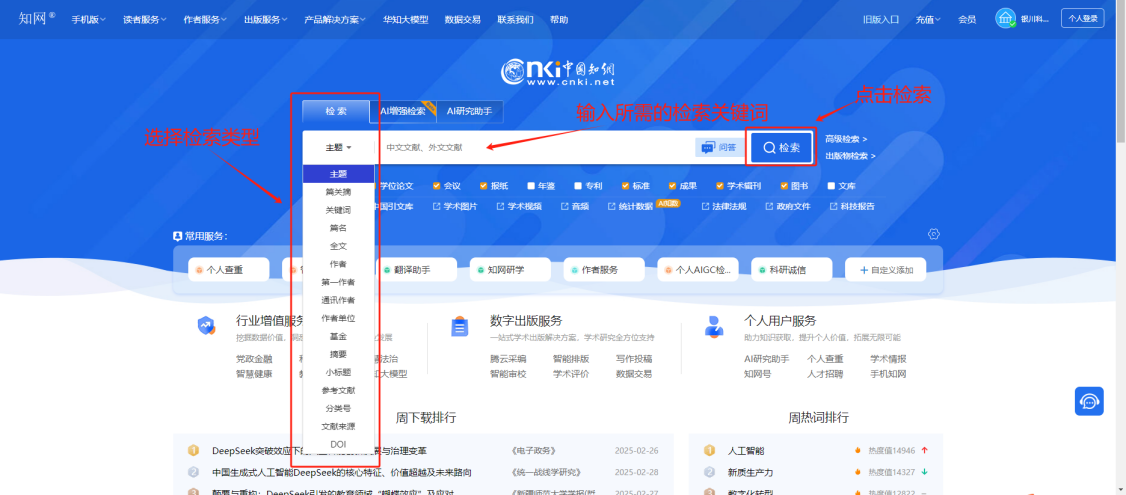Open the customer service headset icon
The width and height of the screenshot is (1126, 495).
coord(1089,401)
